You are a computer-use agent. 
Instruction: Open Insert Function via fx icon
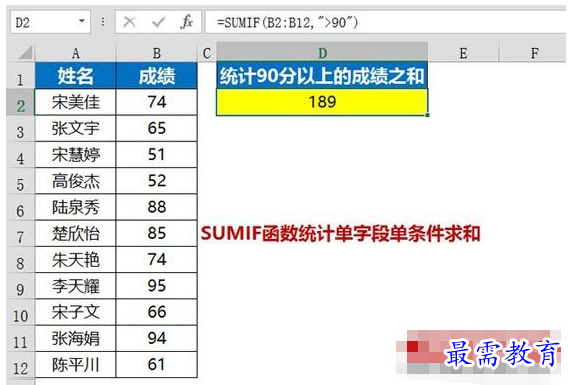pos(186,22)
